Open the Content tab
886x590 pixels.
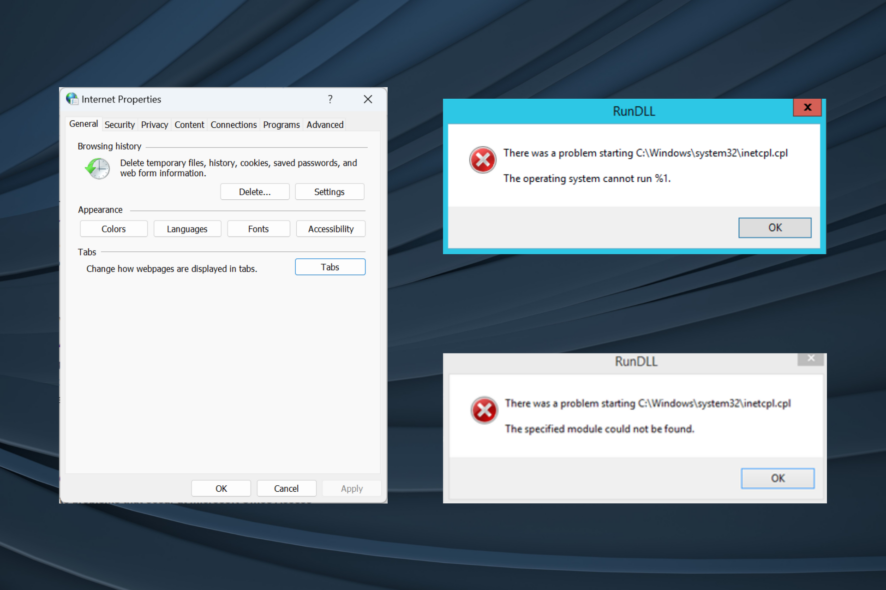coord(189,124)
